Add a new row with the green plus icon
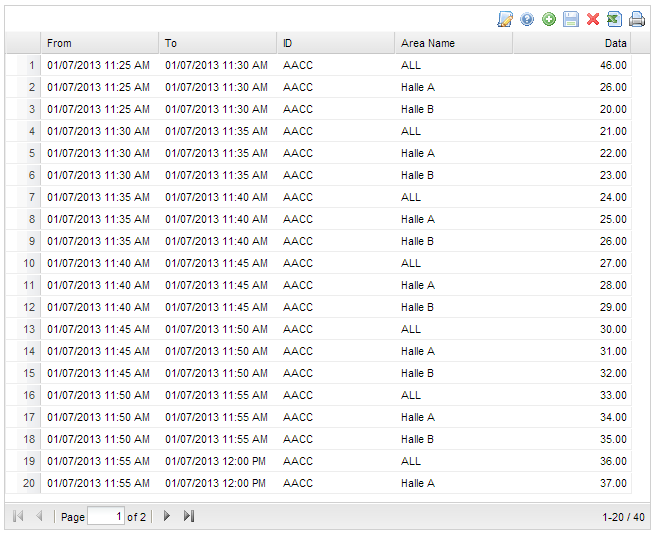 click(549, 19)
